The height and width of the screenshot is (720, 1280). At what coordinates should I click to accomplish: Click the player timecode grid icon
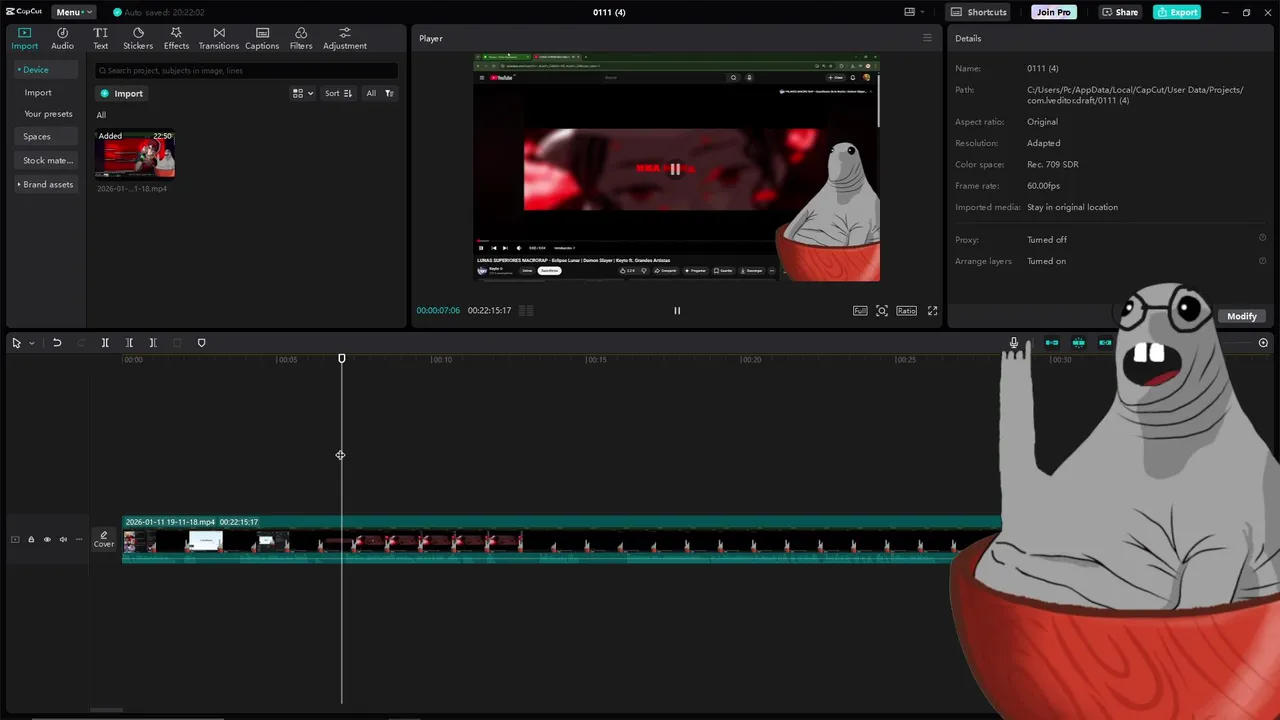(x=526, y=310)
